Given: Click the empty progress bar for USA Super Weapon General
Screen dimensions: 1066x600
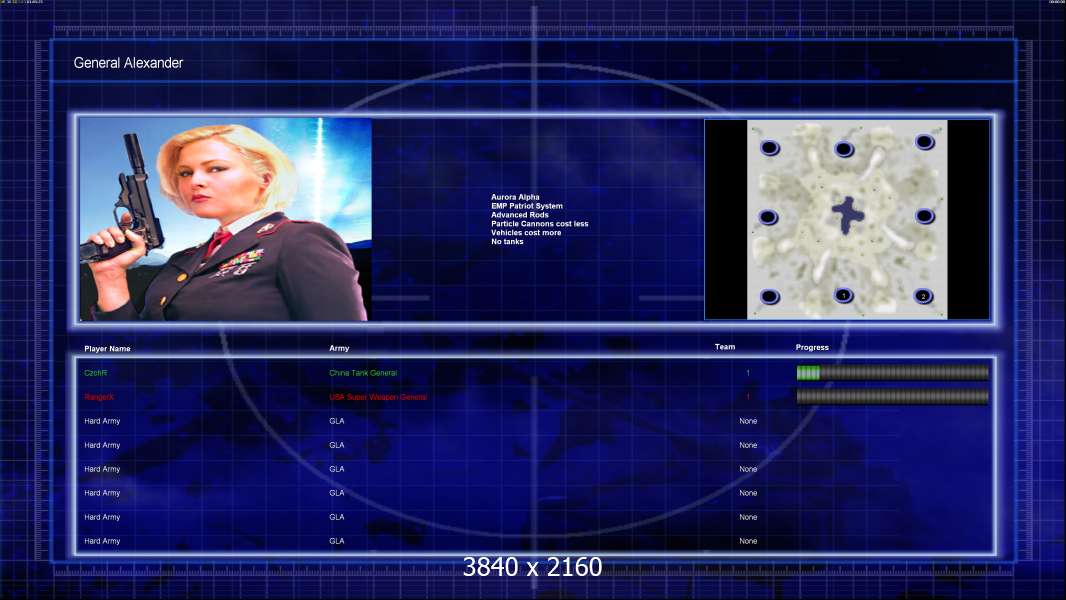Looking at the screenshot, I should click(893, 397).
